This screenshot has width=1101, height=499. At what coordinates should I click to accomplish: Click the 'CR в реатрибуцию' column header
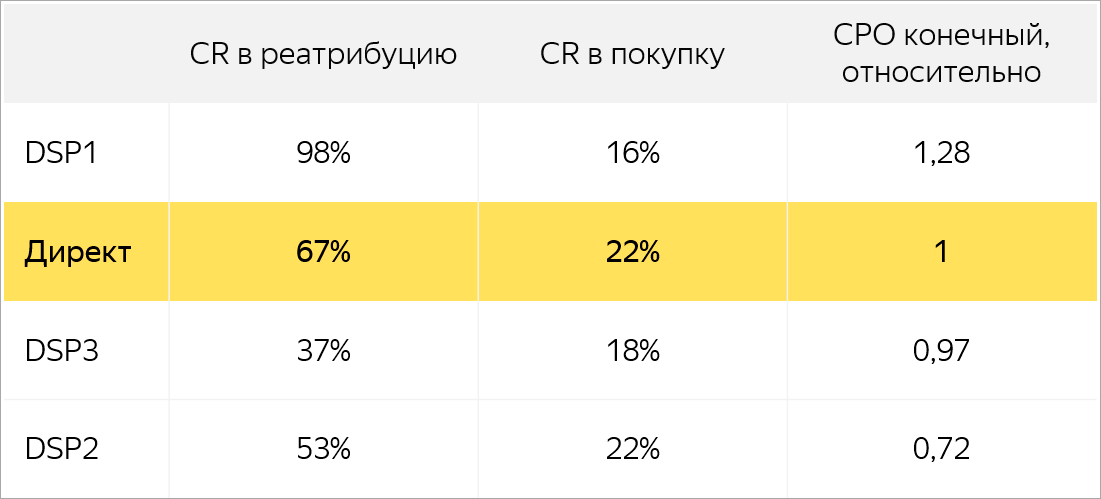[x=323, y=56]
